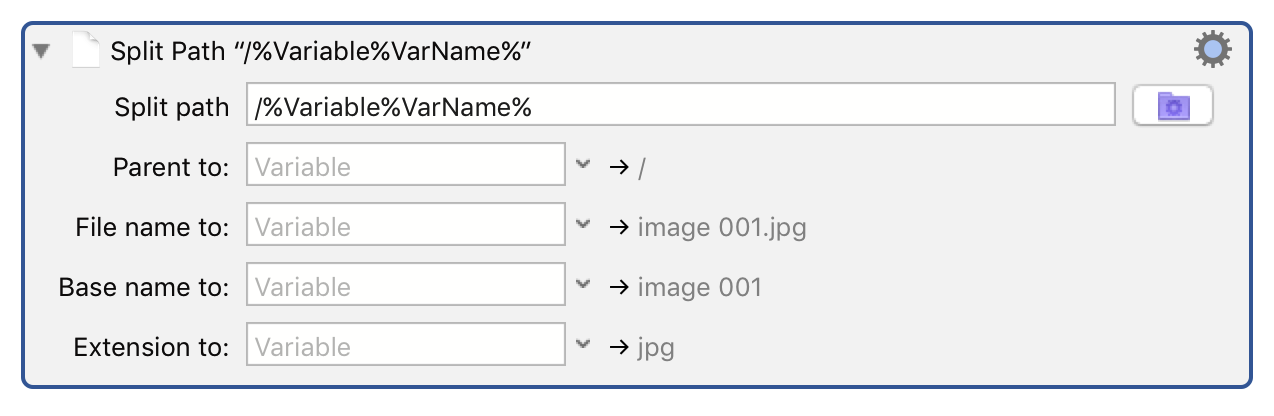Click the image 001.jpg file name preview
The height and width of the screenshot is (416, 1274).
(722, 228)
